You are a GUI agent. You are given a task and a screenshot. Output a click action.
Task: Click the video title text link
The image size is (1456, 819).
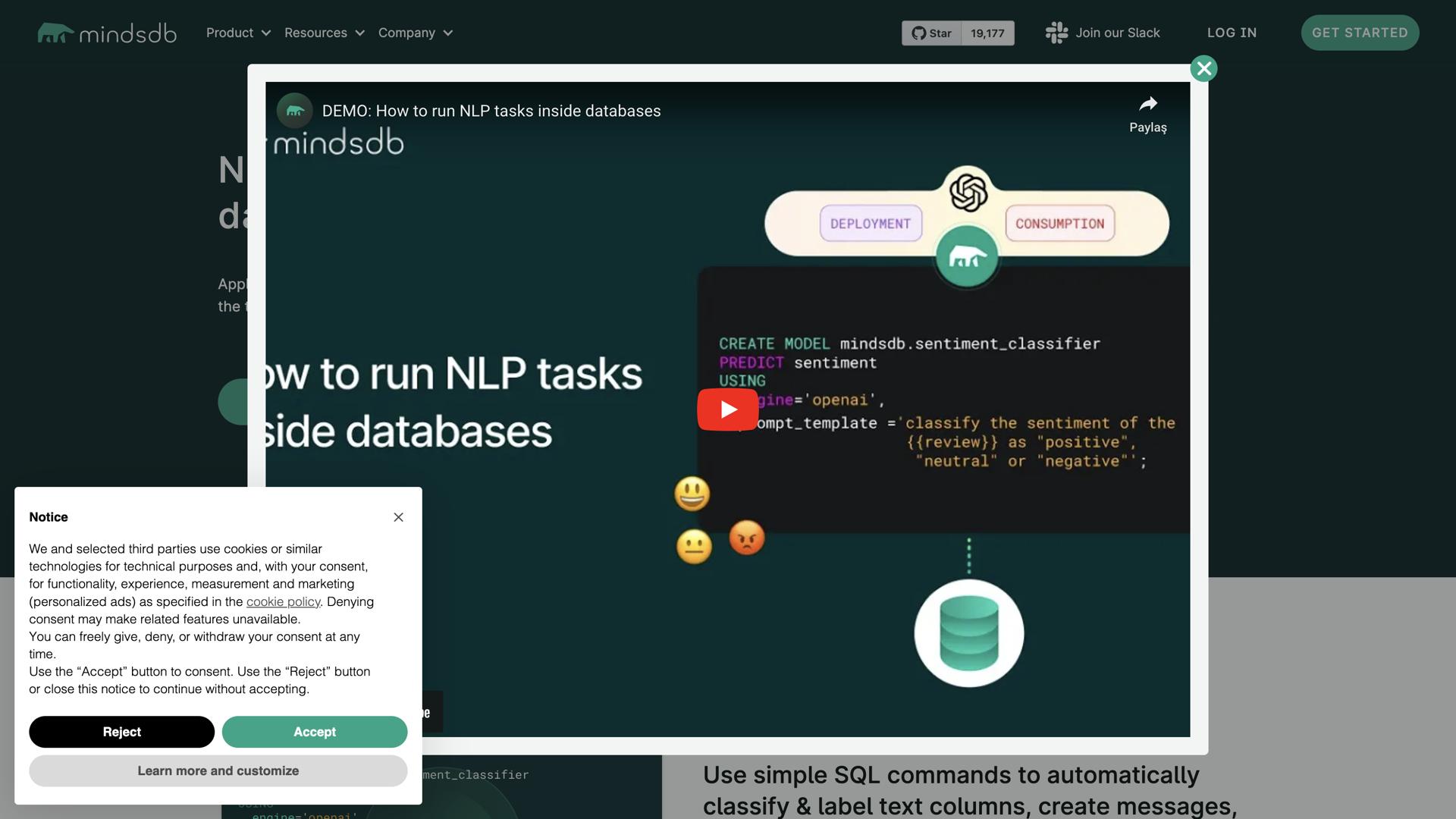coord(491,111)
